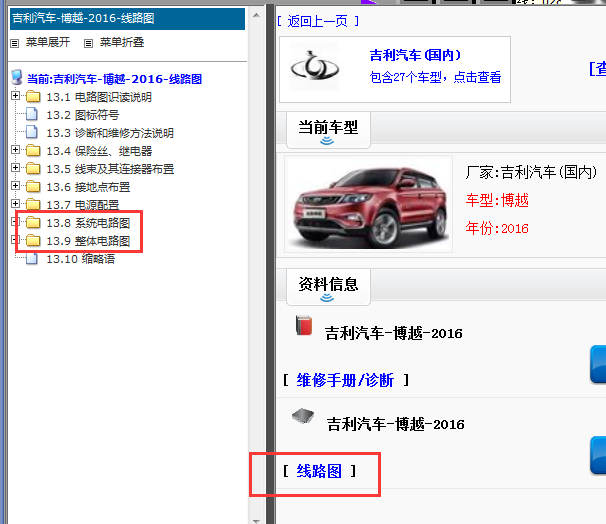
Task: Expand the 13.4 保险丝、继电器 node
Action: (x=15, y=149)
